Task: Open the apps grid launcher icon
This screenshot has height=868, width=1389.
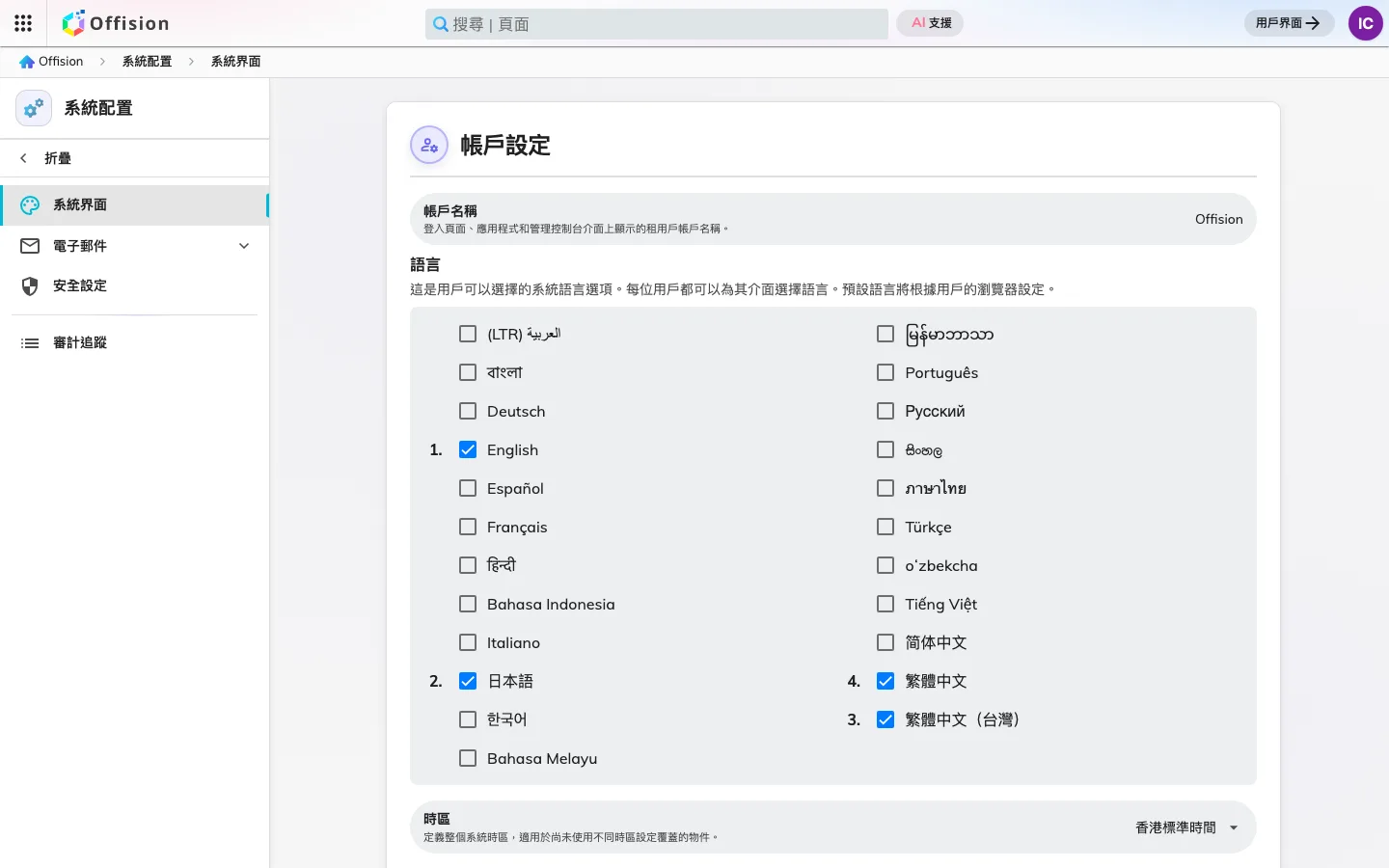Action: (x=23, y=23)
